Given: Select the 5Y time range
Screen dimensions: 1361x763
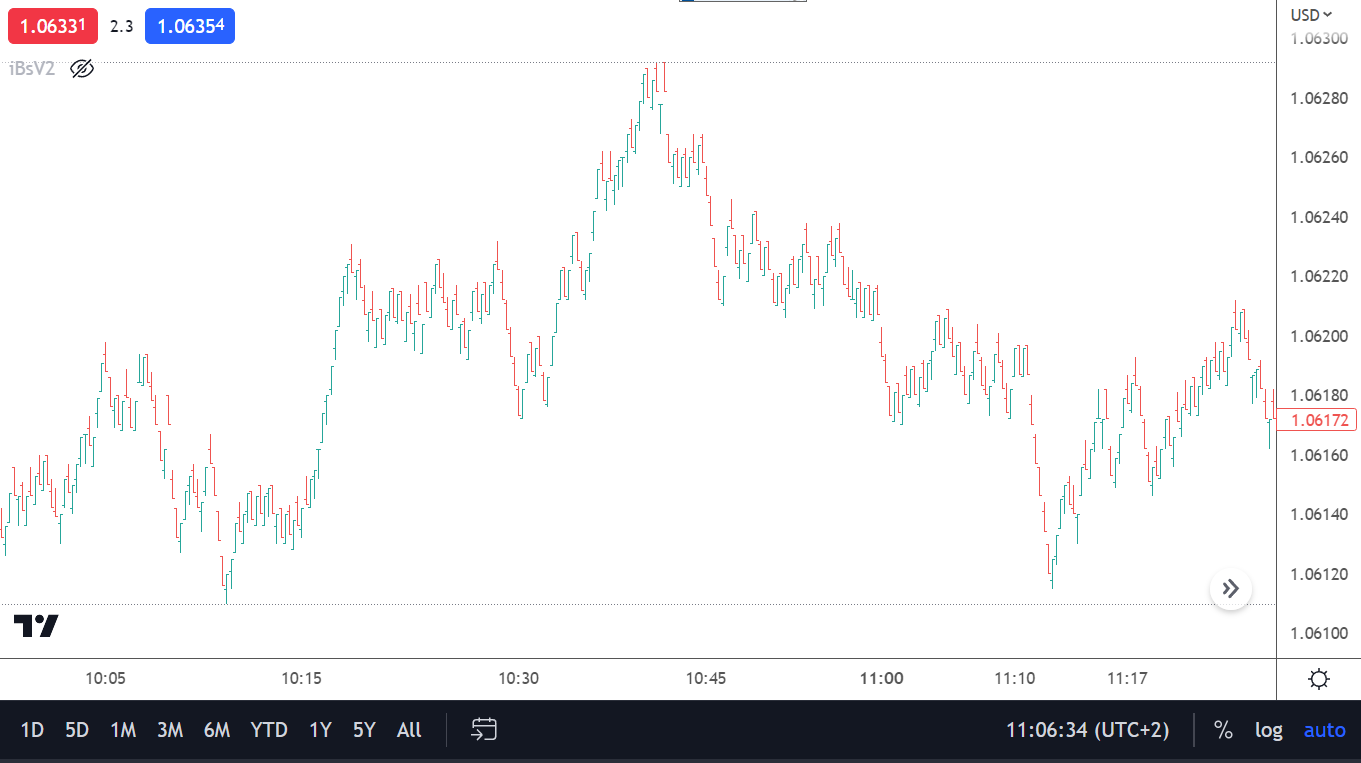Looking at the screenshot, I should tap(364, 730).
